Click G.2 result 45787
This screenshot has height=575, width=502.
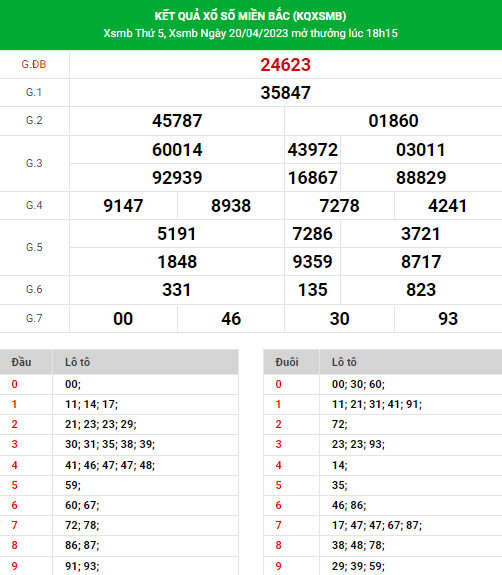pos(177,121)
